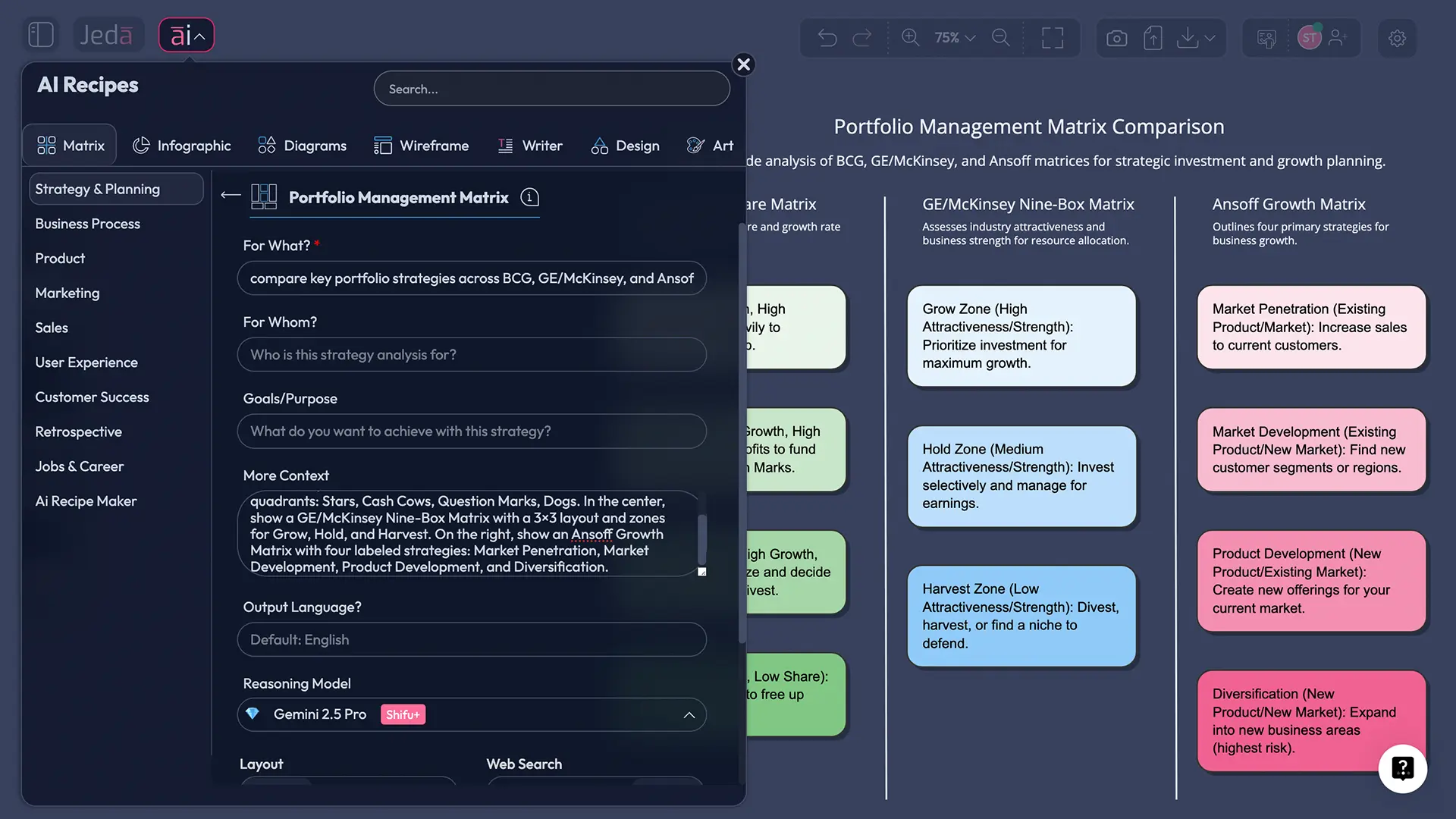1456x819 pixels.
Task: Select the zoom-out magnifier icon
Action: pyautogui.click(x=1001, y=37)
